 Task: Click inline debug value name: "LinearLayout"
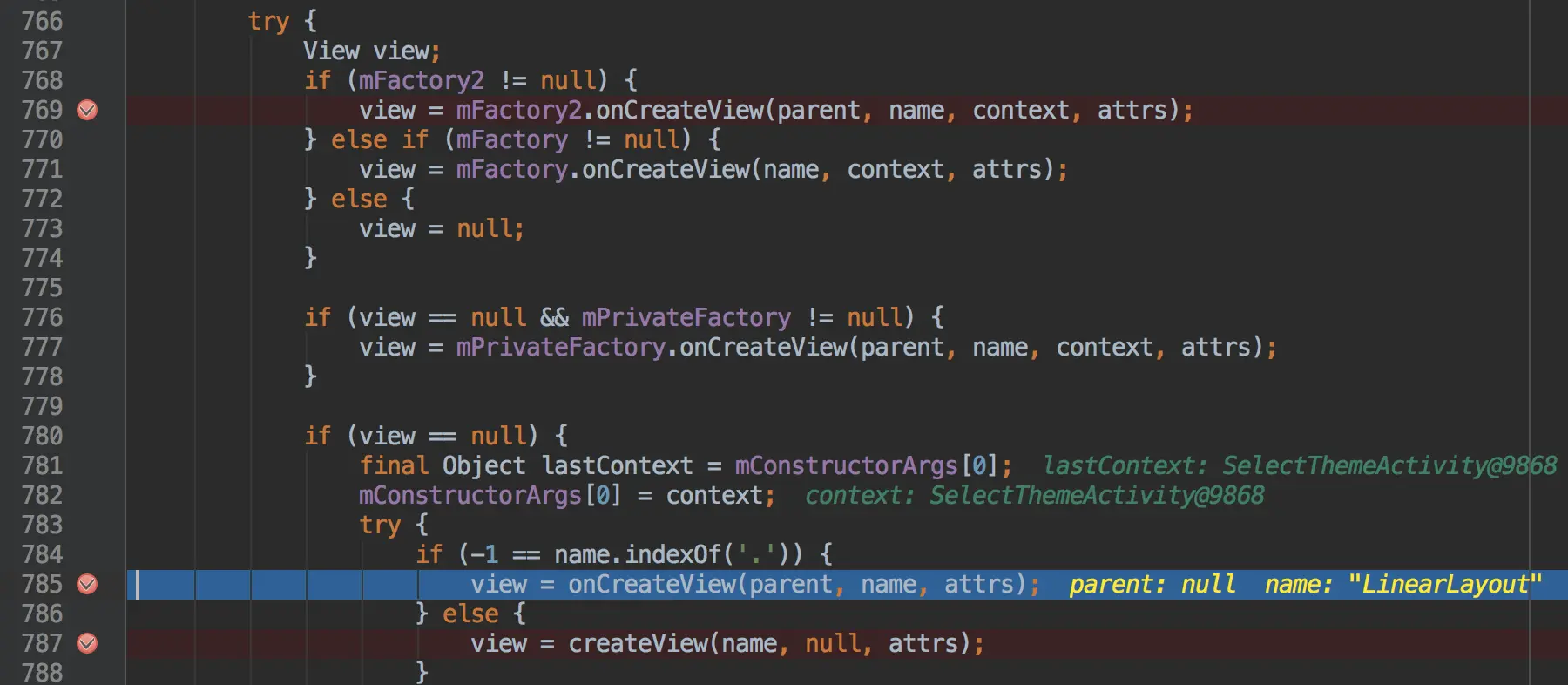tap(1403, 584)
